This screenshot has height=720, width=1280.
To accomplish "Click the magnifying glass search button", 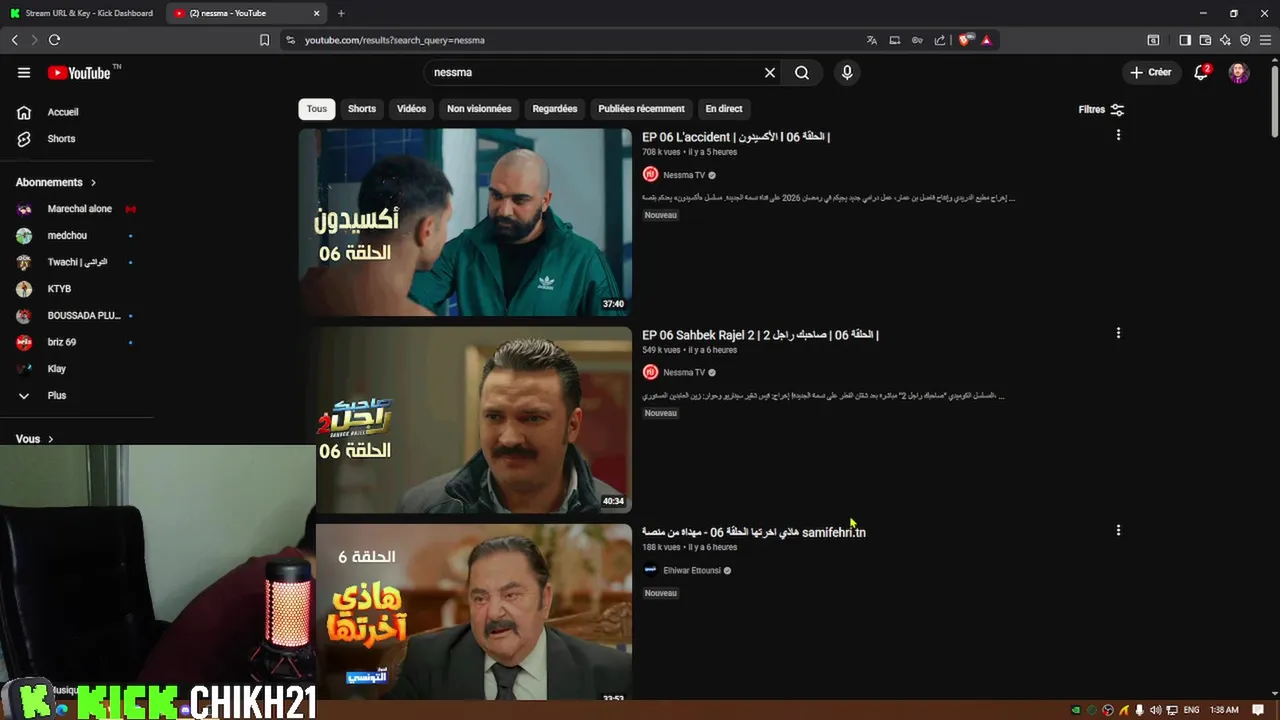I will coord(802,72).
